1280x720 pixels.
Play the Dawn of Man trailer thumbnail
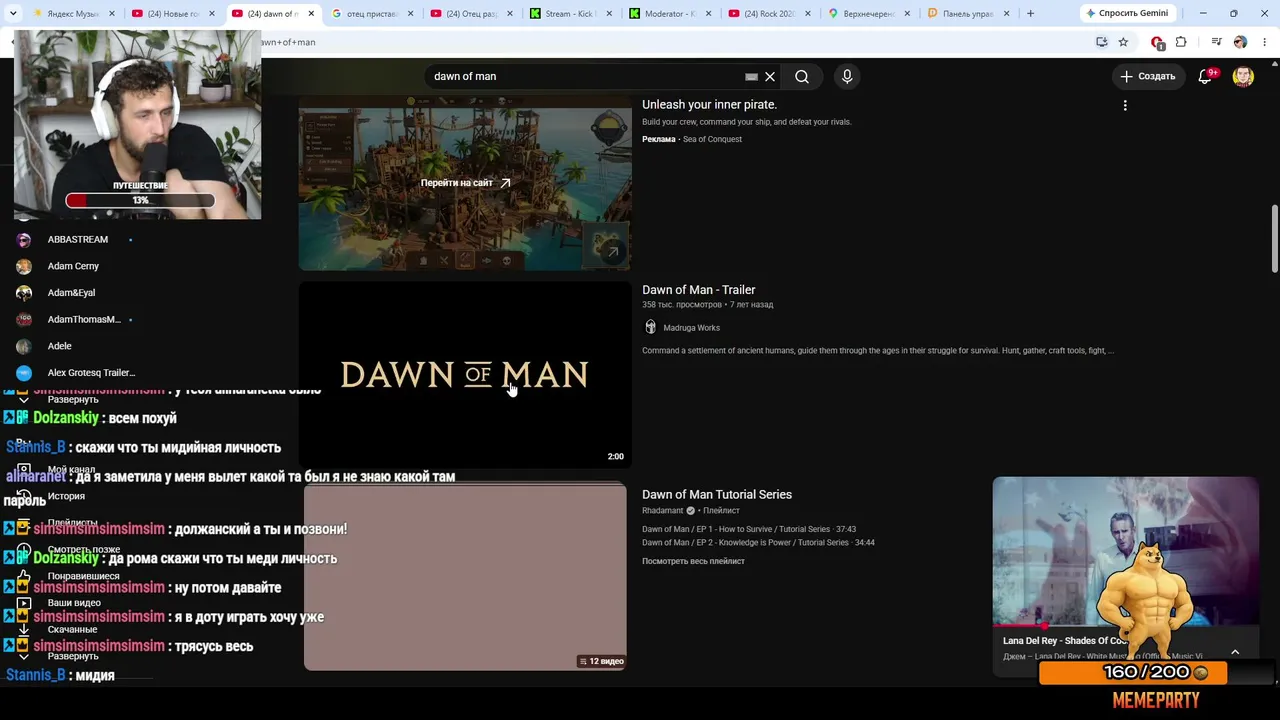(x=465, y=374)
